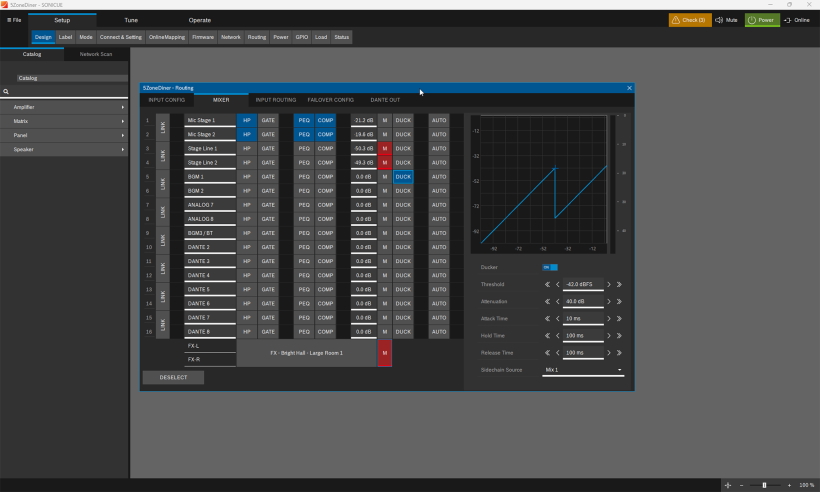The image size is (820, 492).
Task: Click the Firmware toolbar button
Action: (x=203, y=37)
